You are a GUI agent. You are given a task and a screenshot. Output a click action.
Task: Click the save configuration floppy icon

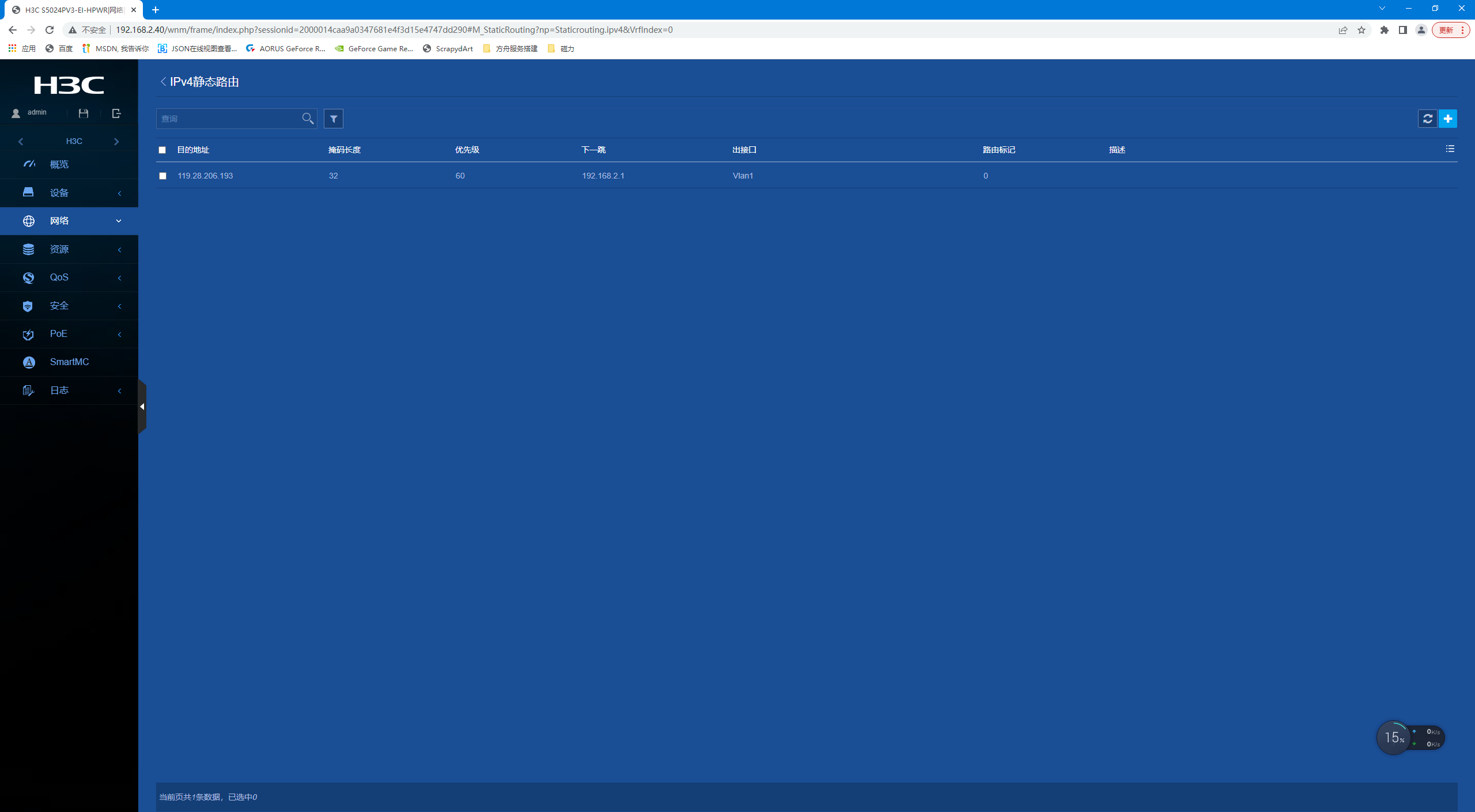click(84, 113)
